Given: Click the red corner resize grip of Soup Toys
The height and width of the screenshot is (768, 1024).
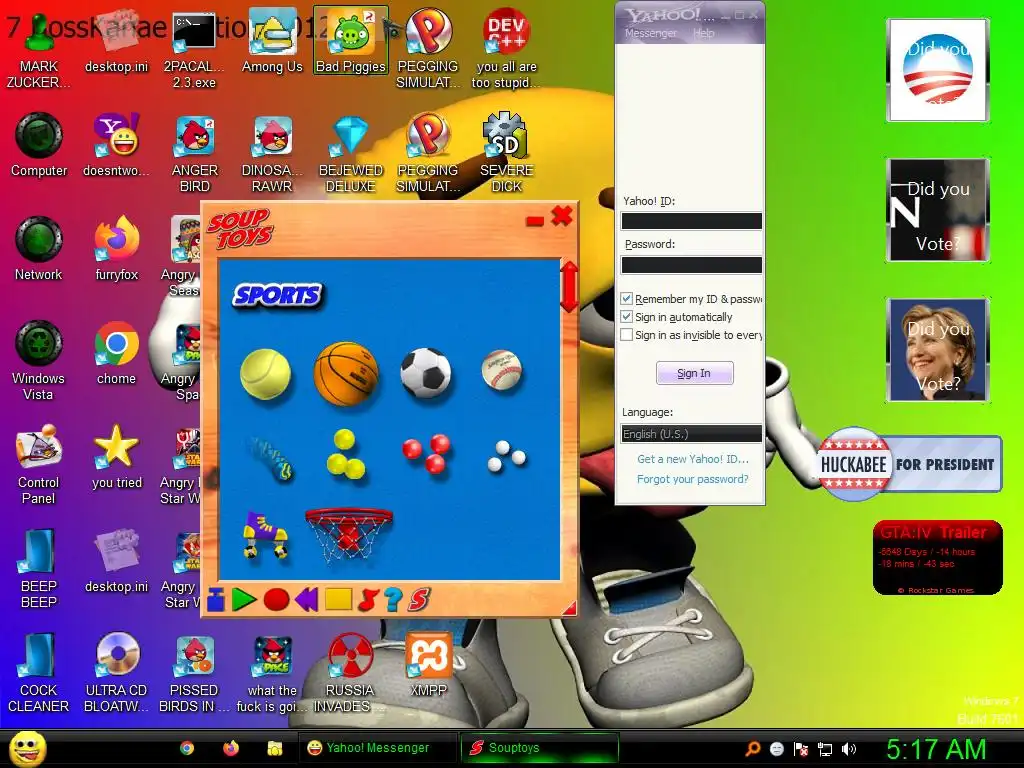Looking at the screenshot, I should click(x=569, y=609).
